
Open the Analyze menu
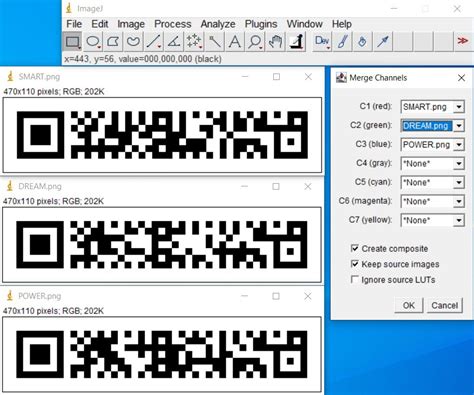pos(218,24)
